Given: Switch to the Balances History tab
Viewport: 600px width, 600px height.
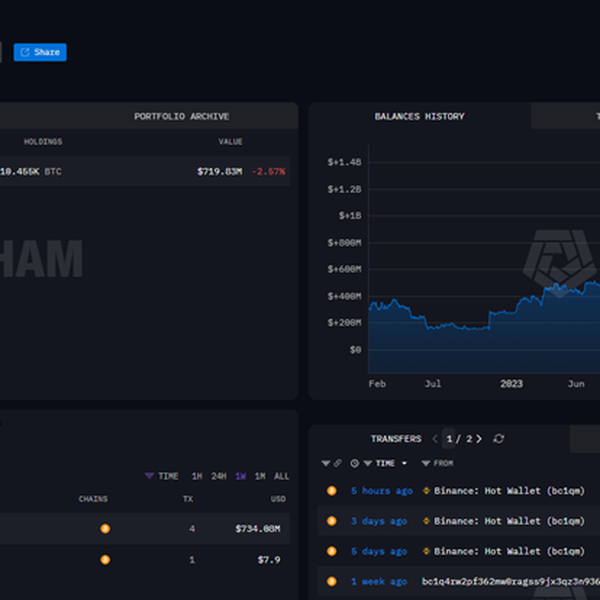Looking at the screenshot, I should [419, 116].
